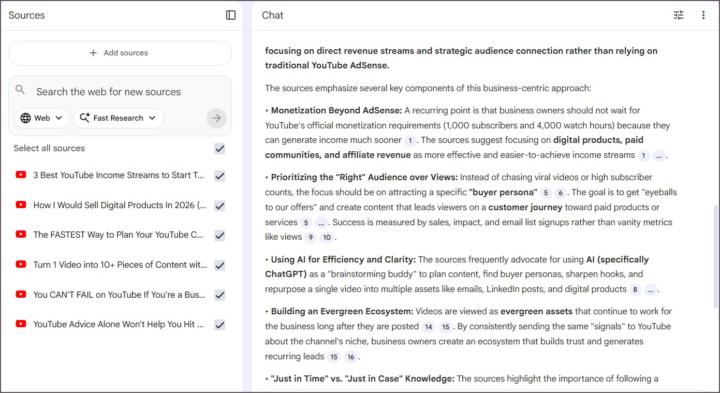The height and width of the screenshot is (393, 720).
Task: Toggle the Select all sources checkbox
Action: pos(220,148)
